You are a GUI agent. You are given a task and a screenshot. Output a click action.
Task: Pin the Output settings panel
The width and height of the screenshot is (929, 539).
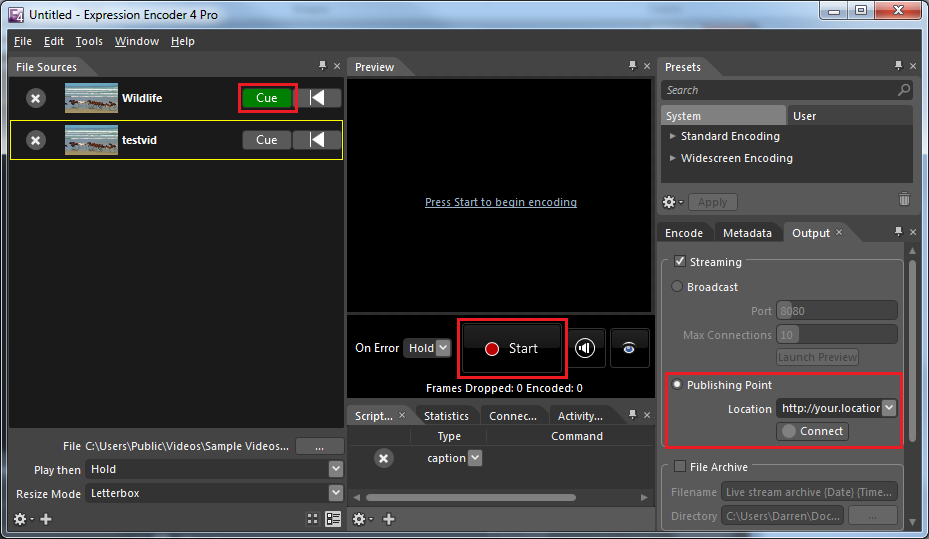point(898,232)
